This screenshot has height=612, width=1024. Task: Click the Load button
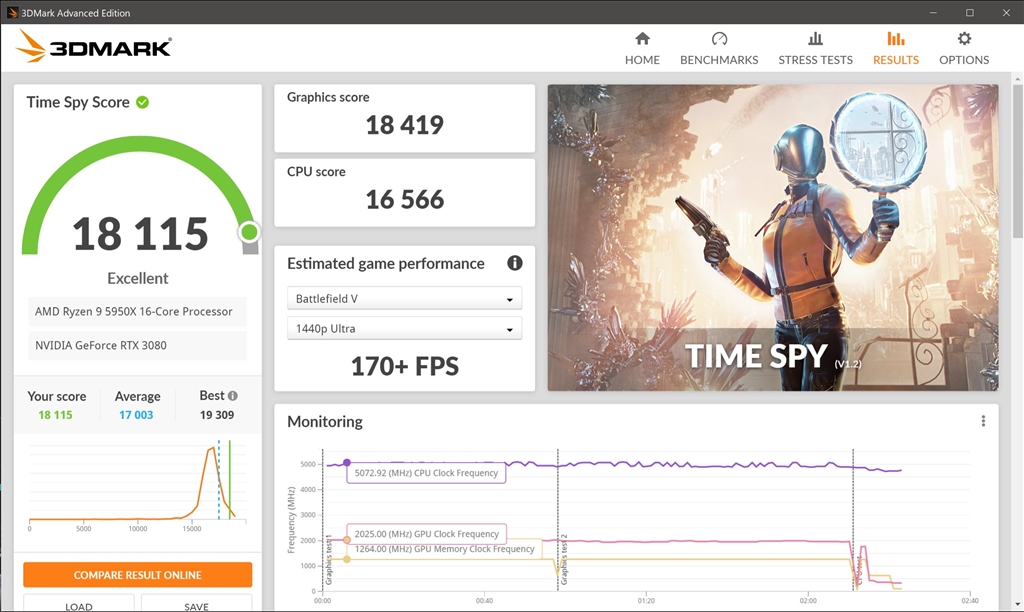point(79,604)
